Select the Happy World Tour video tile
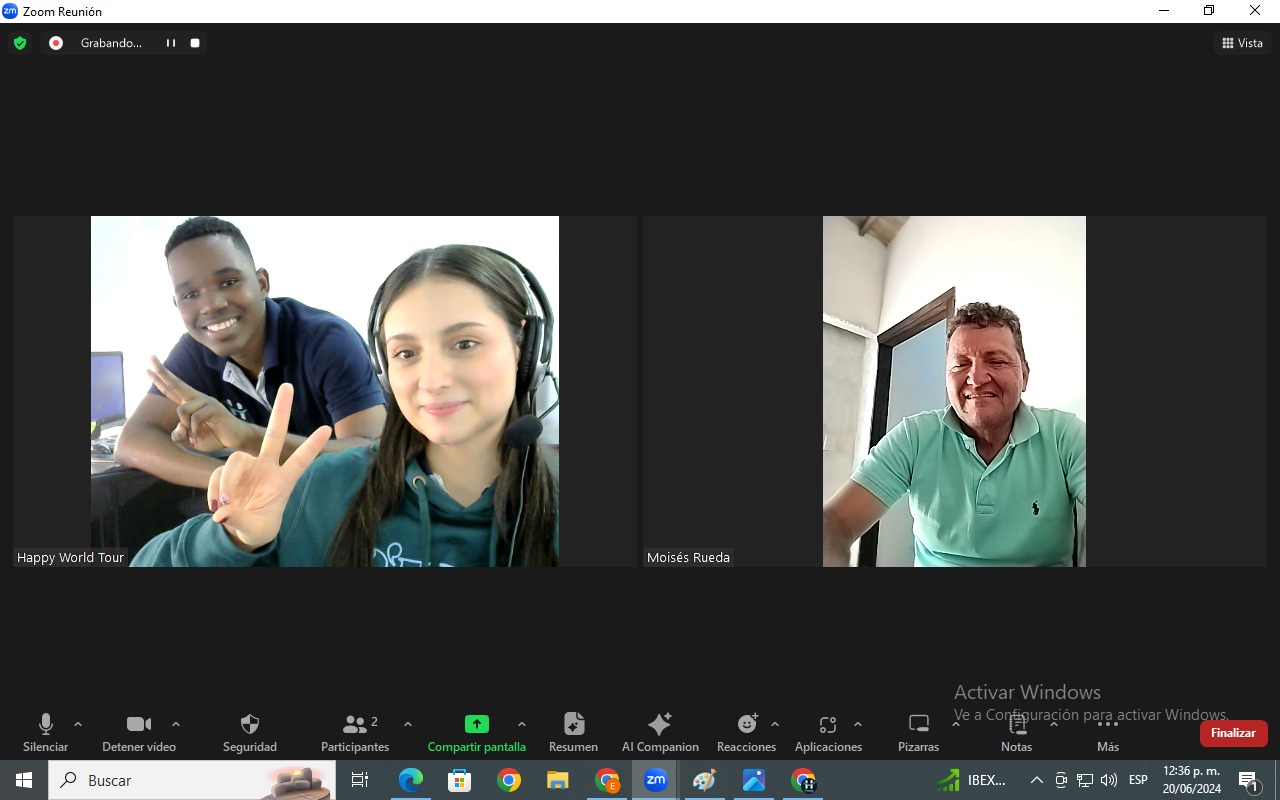Screen dimensions: 1280x800 (x=325, y=391)
